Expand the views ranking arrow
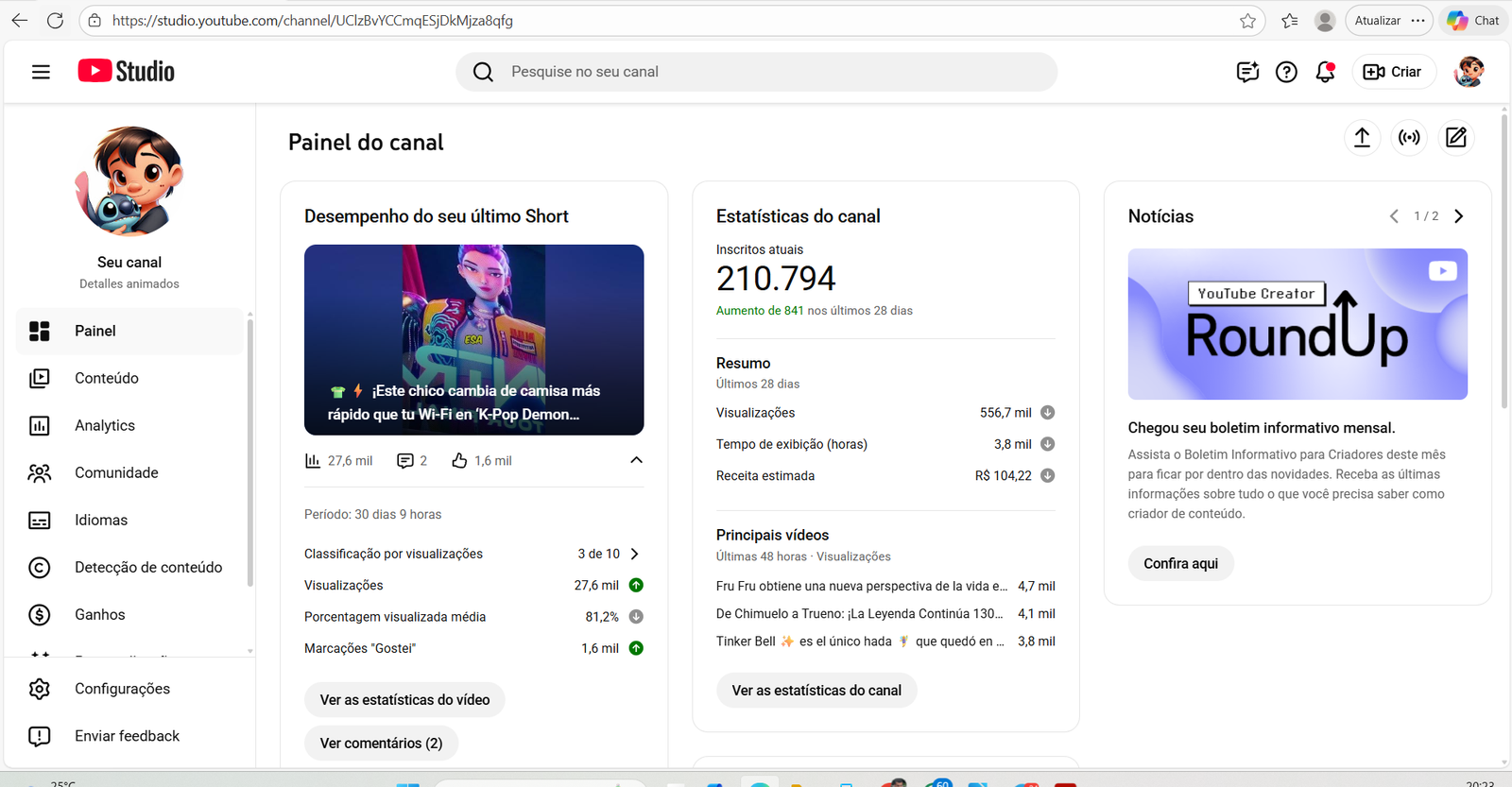The height and width of the screenshot is (787, 1512). click(635, 554)
